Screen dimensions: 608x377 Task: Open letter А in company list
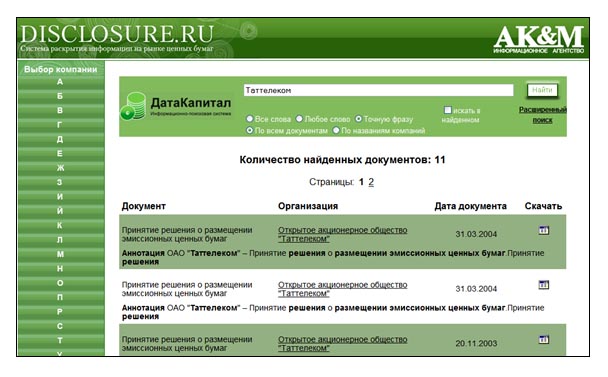60,82
